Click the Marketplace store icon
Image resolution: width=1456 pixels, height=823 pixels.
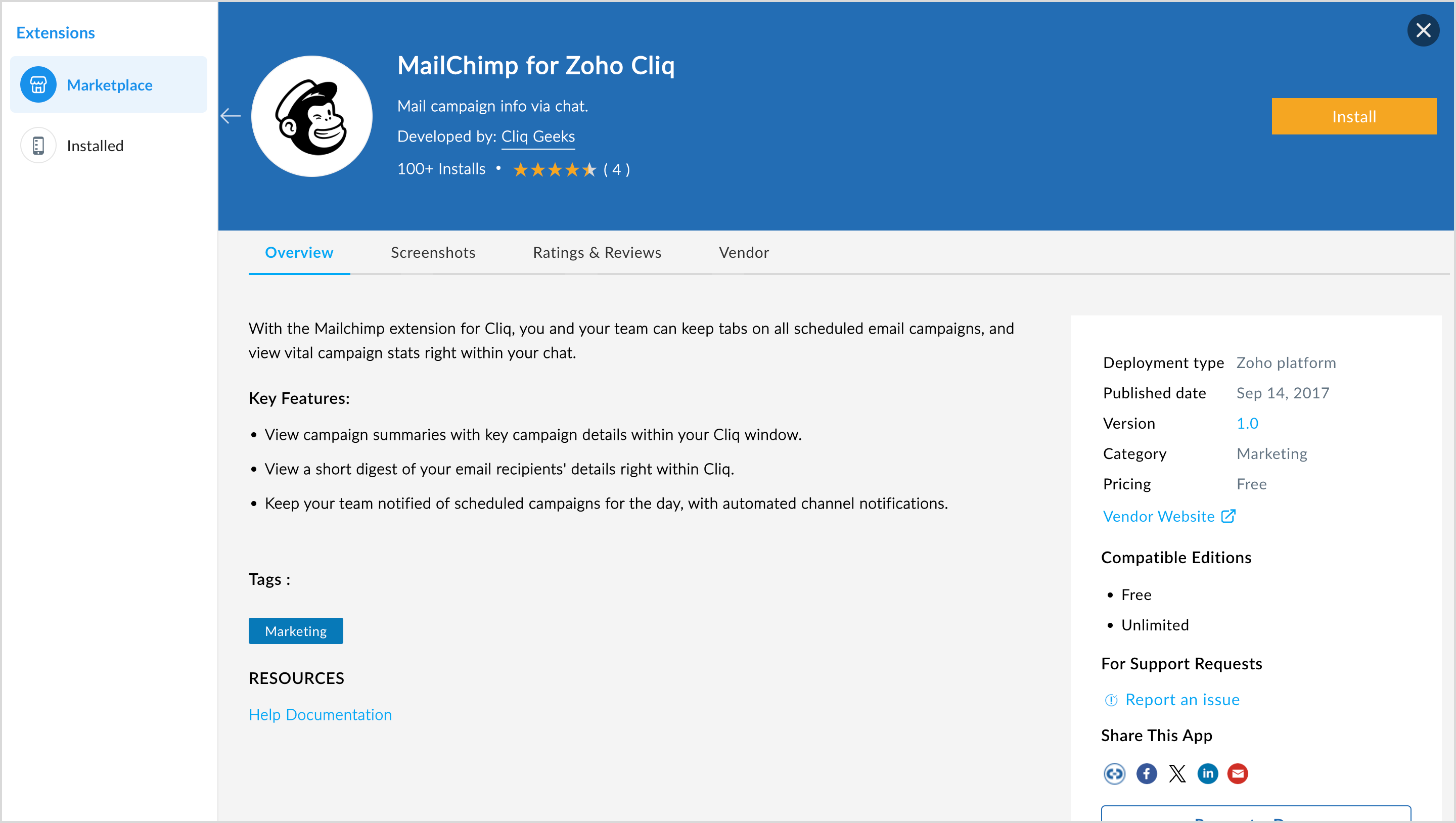pyautogui.click(x=38, y=85)
